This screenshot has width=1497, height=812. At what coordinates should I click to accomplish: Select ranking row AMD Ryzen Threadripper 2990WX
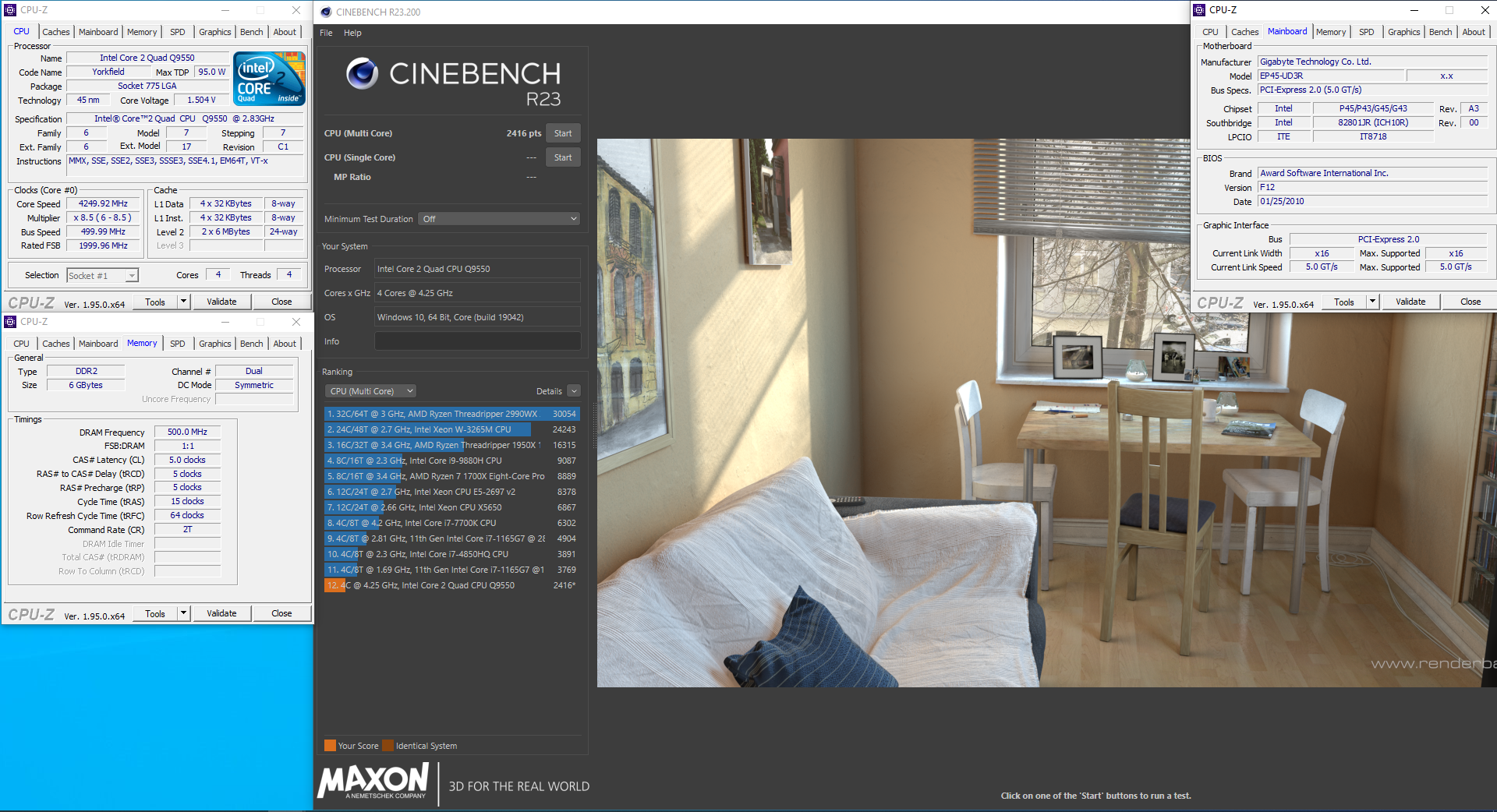tap(451, 414)
